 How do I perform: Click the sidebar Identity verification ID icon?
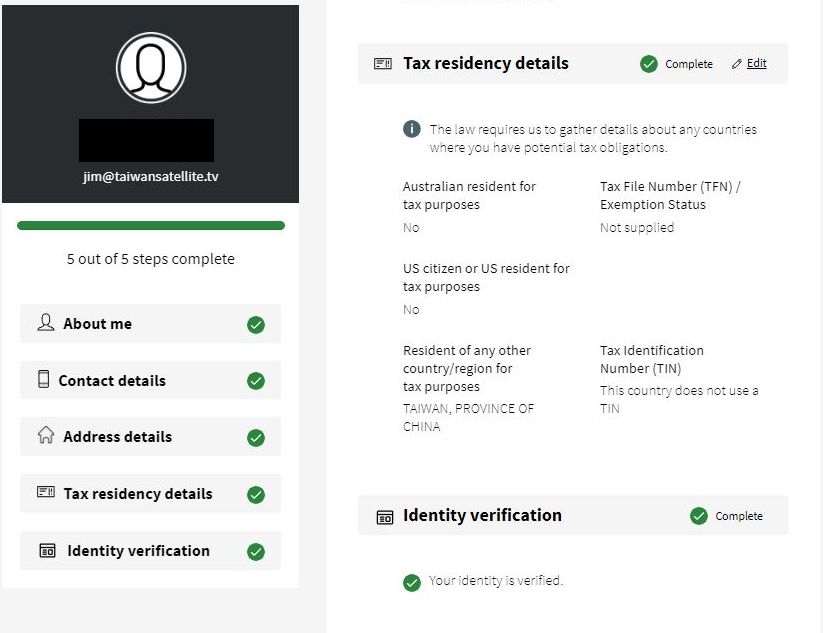coord(47,550)
